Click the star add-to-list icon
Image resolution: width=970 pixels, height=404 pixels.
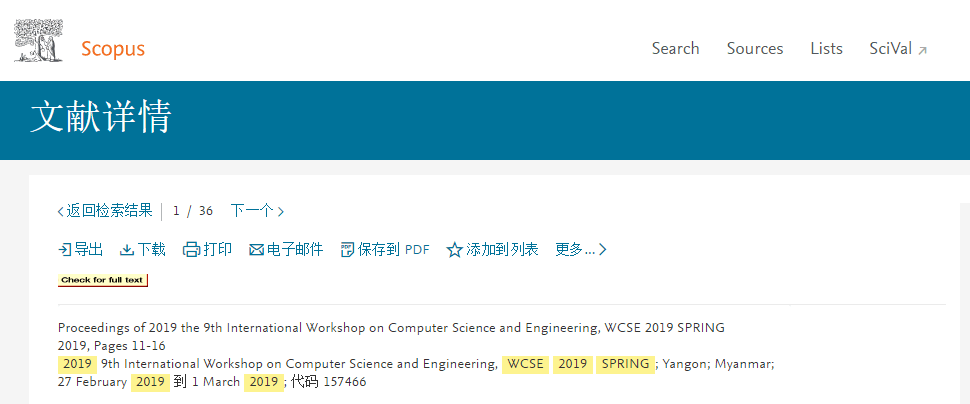[x=455, y=250]
